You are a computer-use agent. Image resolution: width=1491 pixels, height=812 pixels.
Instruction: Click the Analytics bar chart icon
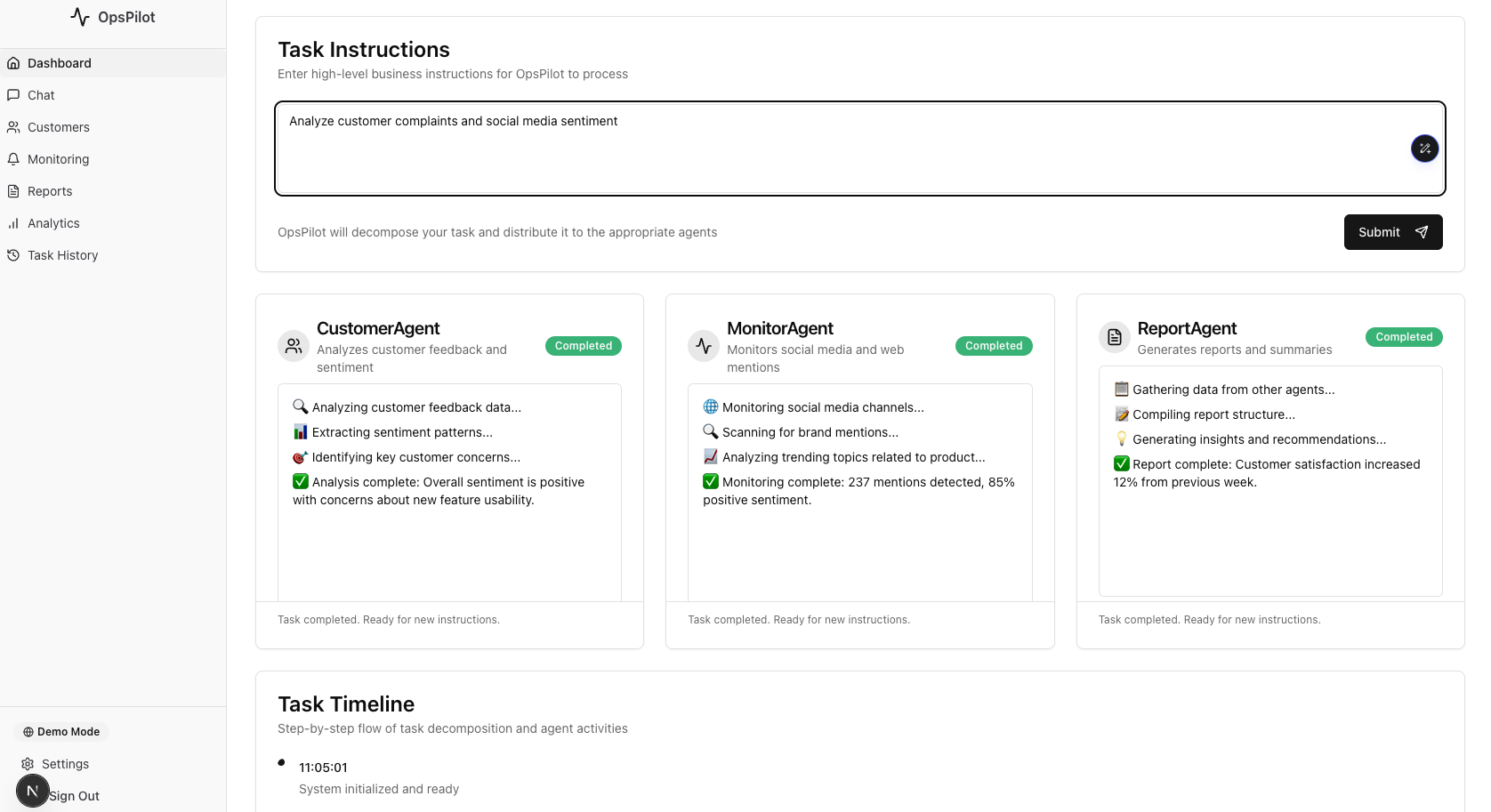(x=13, y=223)
